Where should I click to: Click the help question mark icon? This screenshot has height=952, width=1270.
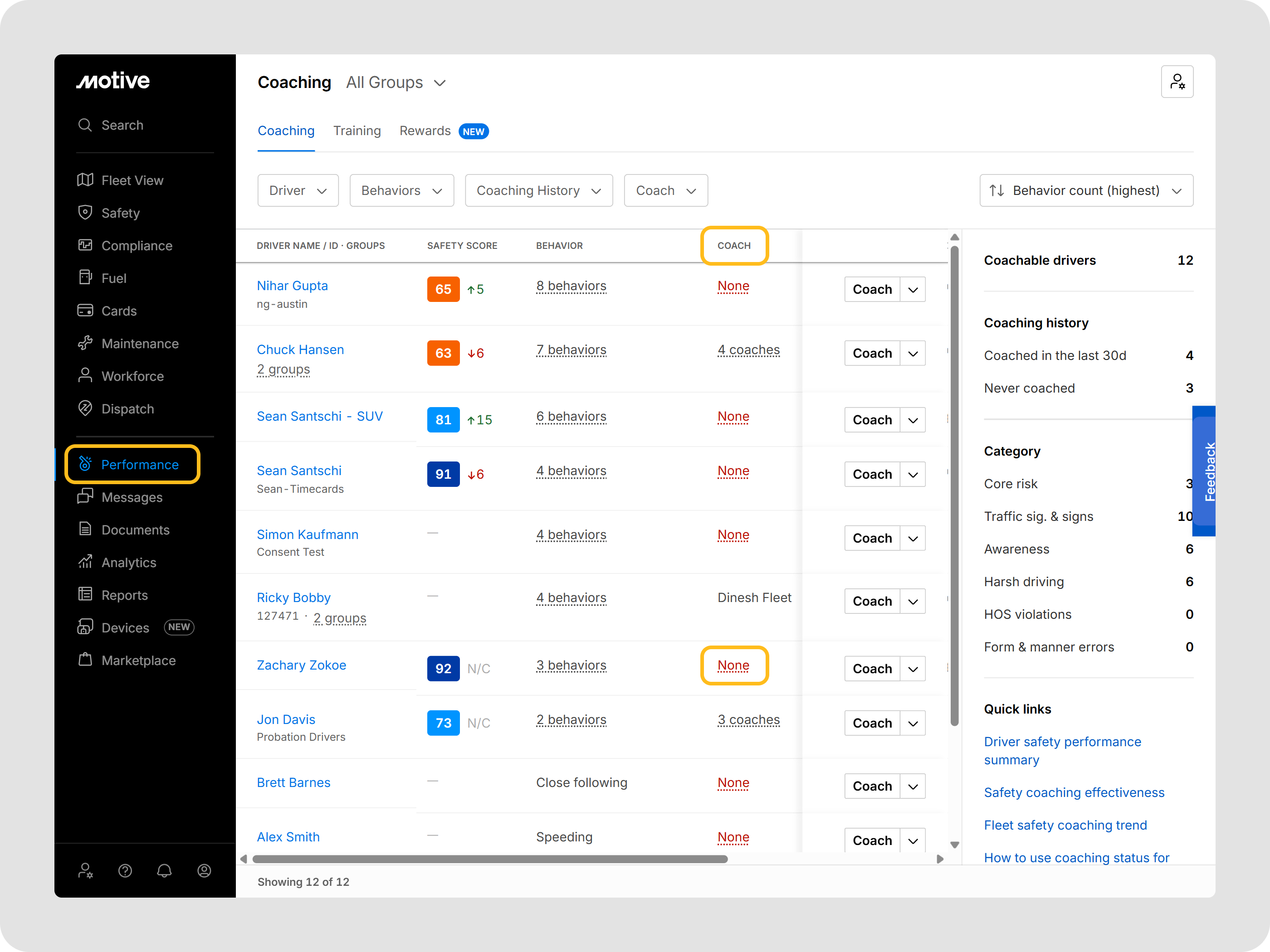125,871
